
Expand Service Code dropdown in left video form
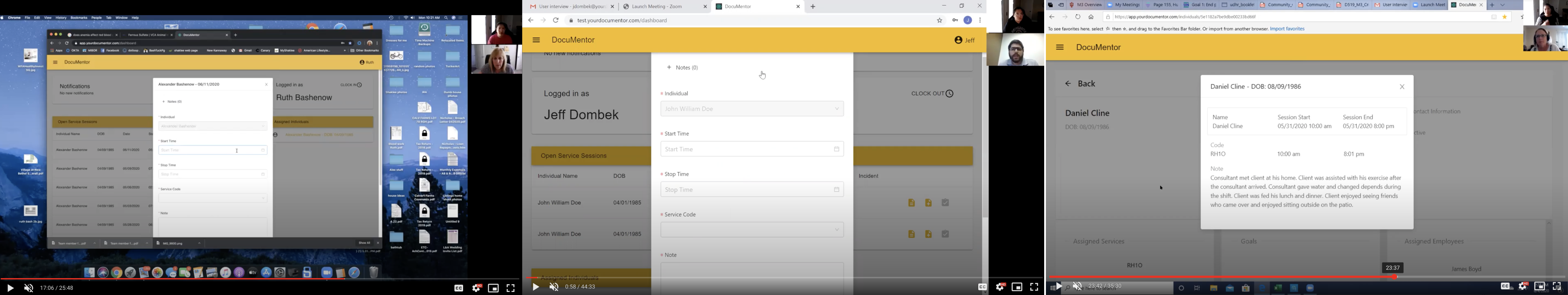(213, 198)
